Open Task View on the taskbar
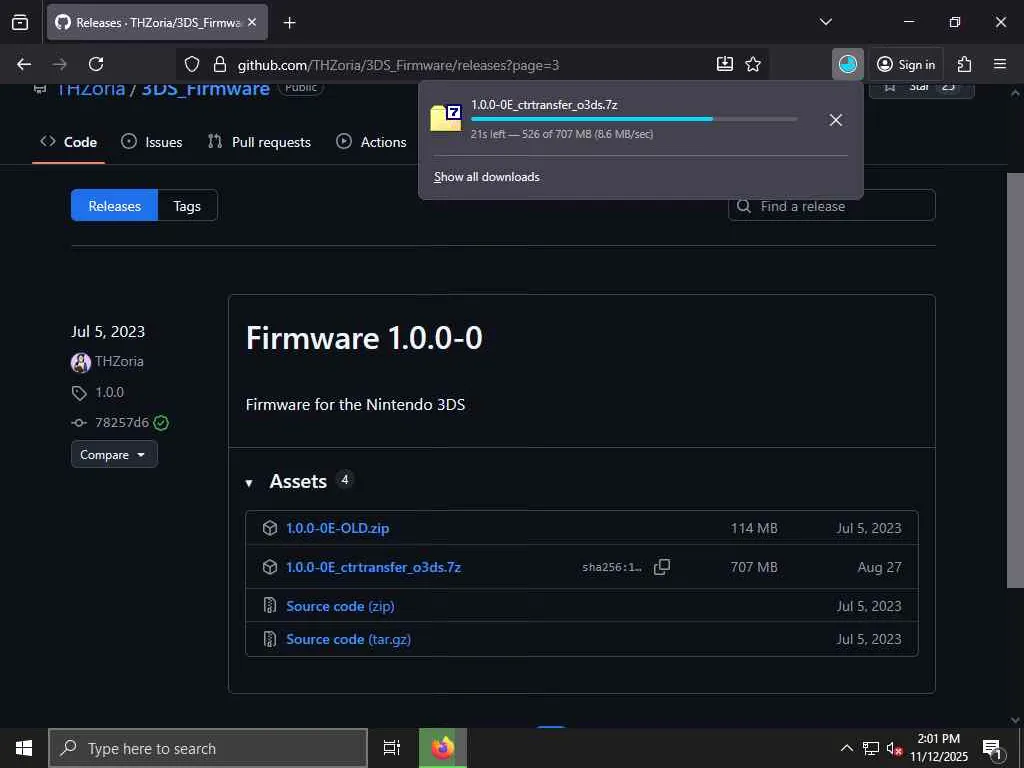 pyautogui.click(x=392, y=748)
